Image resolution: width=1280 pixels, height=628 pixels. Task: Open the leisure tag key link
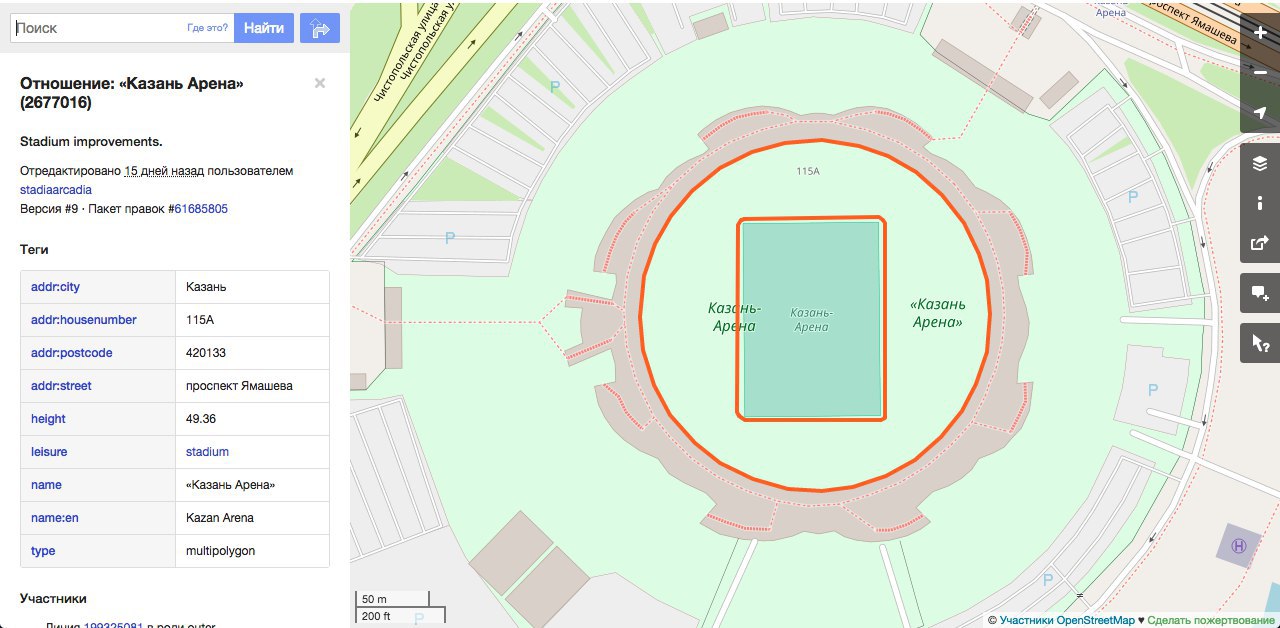click(49, 452)
